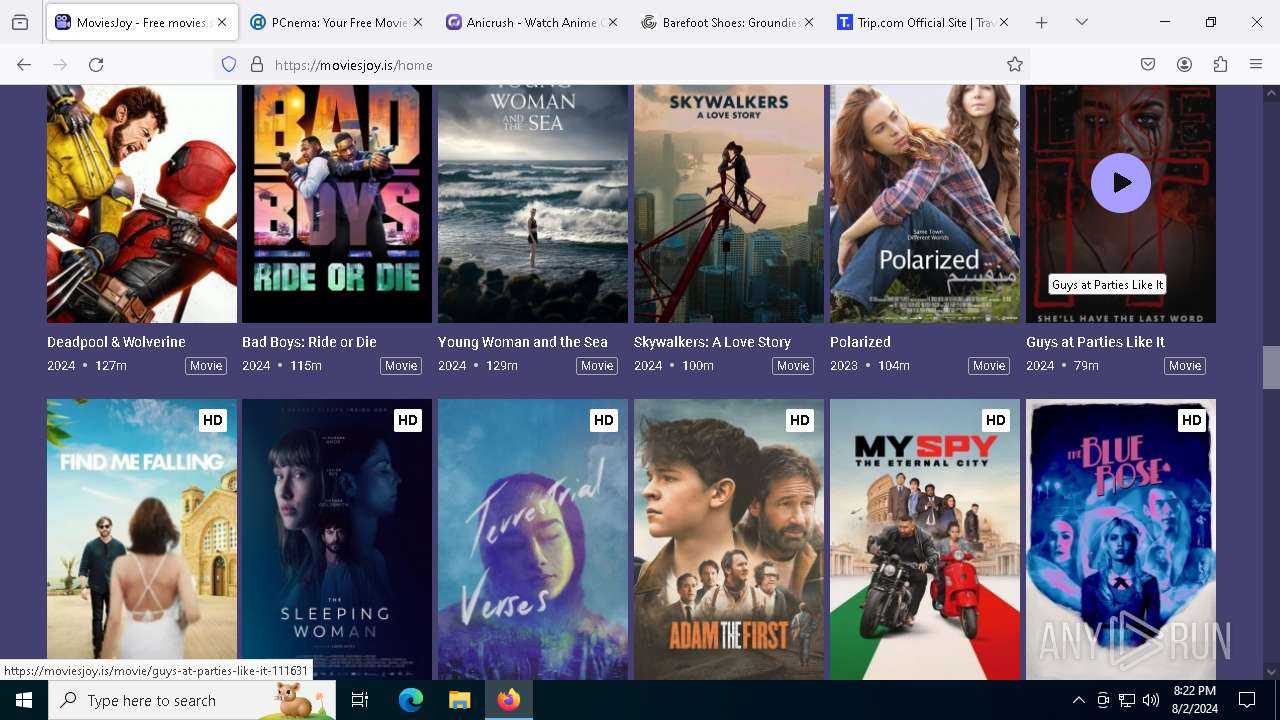Click the site security padlock icon
The width and height of the screenshot is (1280, 720).
click(x=257, y=64)
